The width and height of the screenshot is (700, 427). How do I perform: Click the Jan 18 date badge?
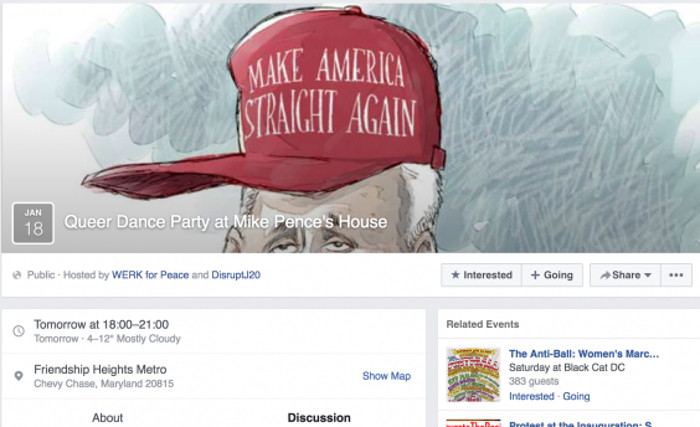(x=33, y=223)
